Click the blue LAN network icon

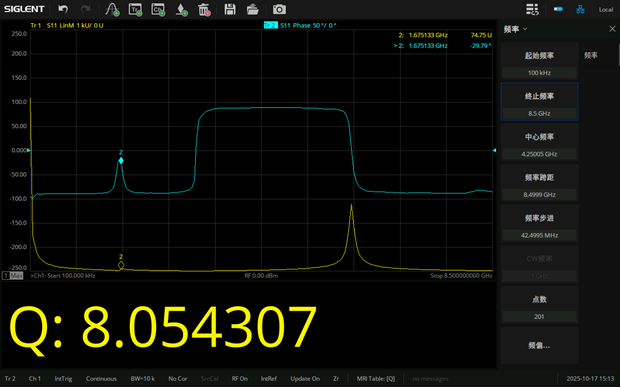(580, 9)
